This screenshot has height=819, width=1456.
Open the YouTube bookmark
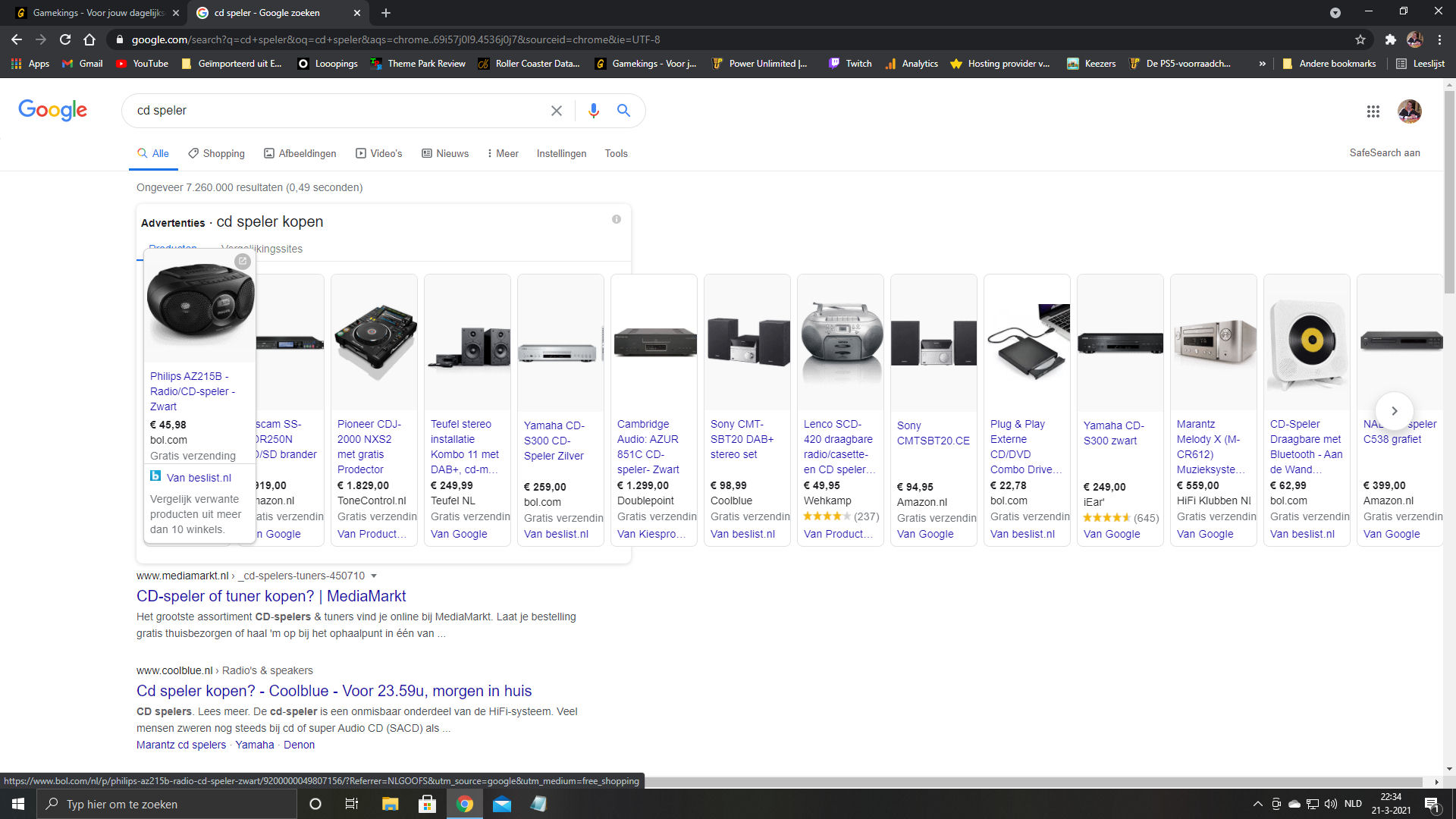143,64
